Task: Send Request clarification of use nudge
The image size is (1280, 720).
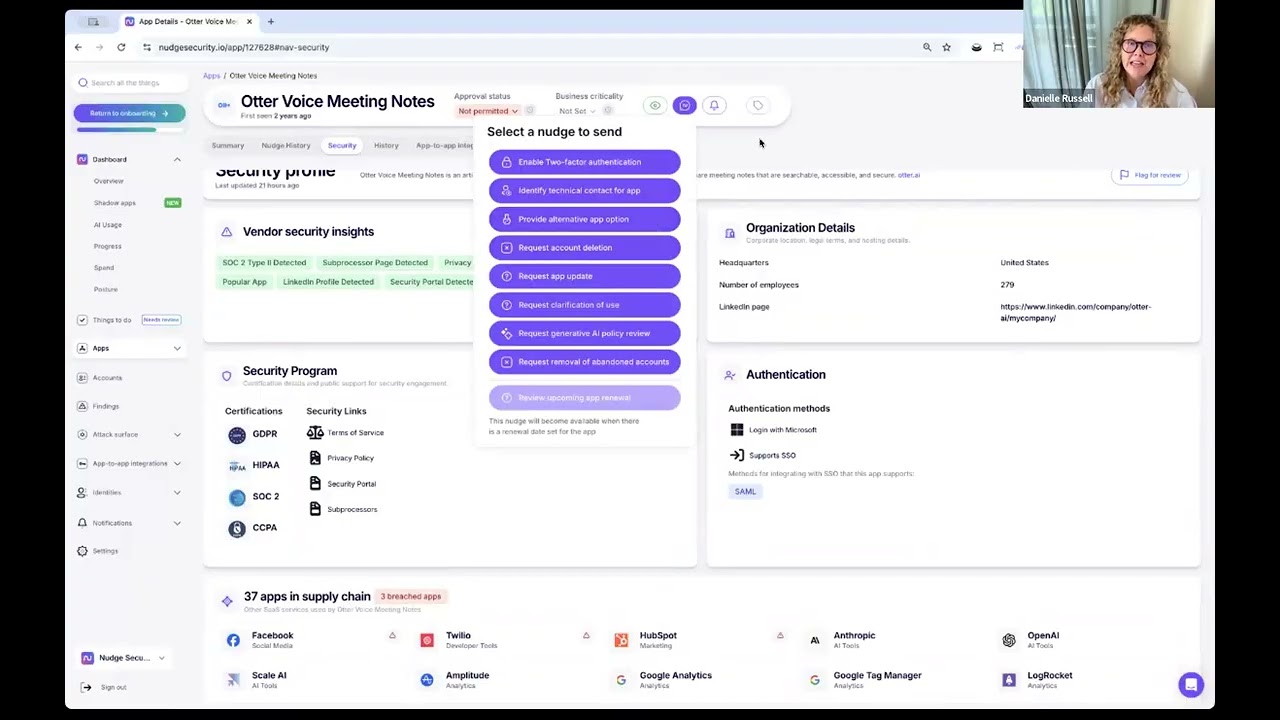Action: [x=584, y=305]
